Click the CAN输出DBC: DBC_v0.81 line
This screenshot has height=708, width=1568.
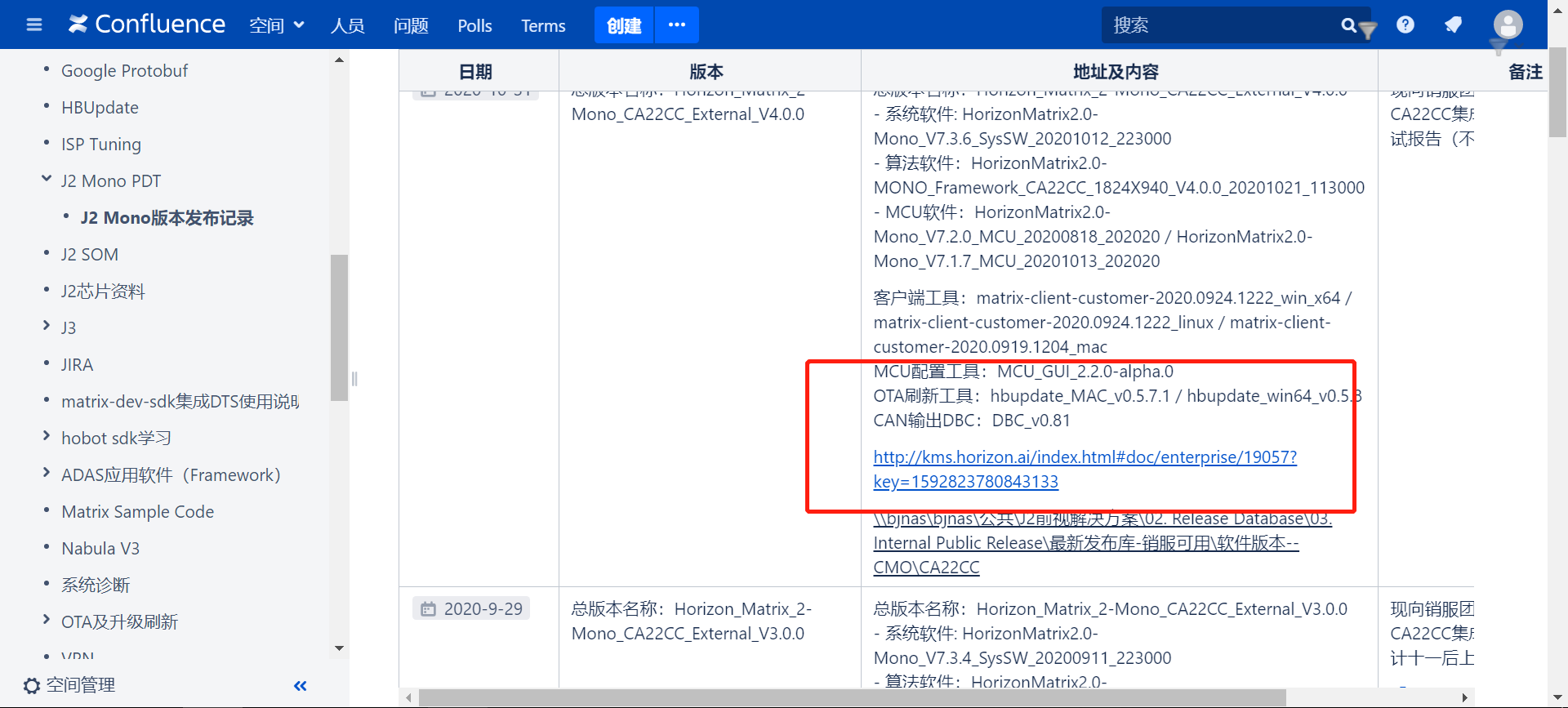pyautogui.click(x=972, y=421)
